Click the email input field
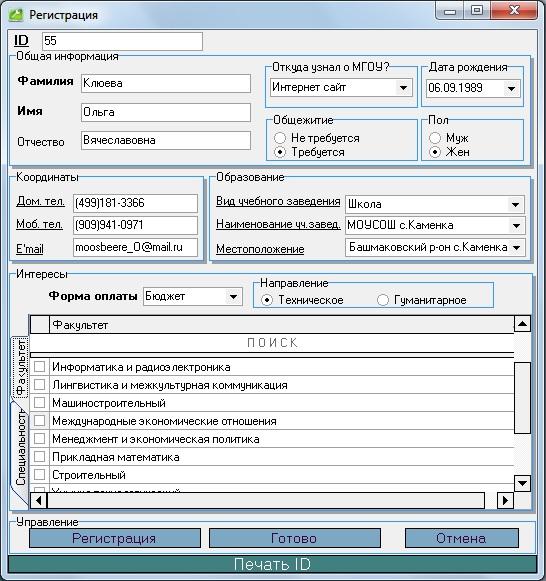Image resolution: width=546 pixels, height=581 pixels. coord(135,247)
